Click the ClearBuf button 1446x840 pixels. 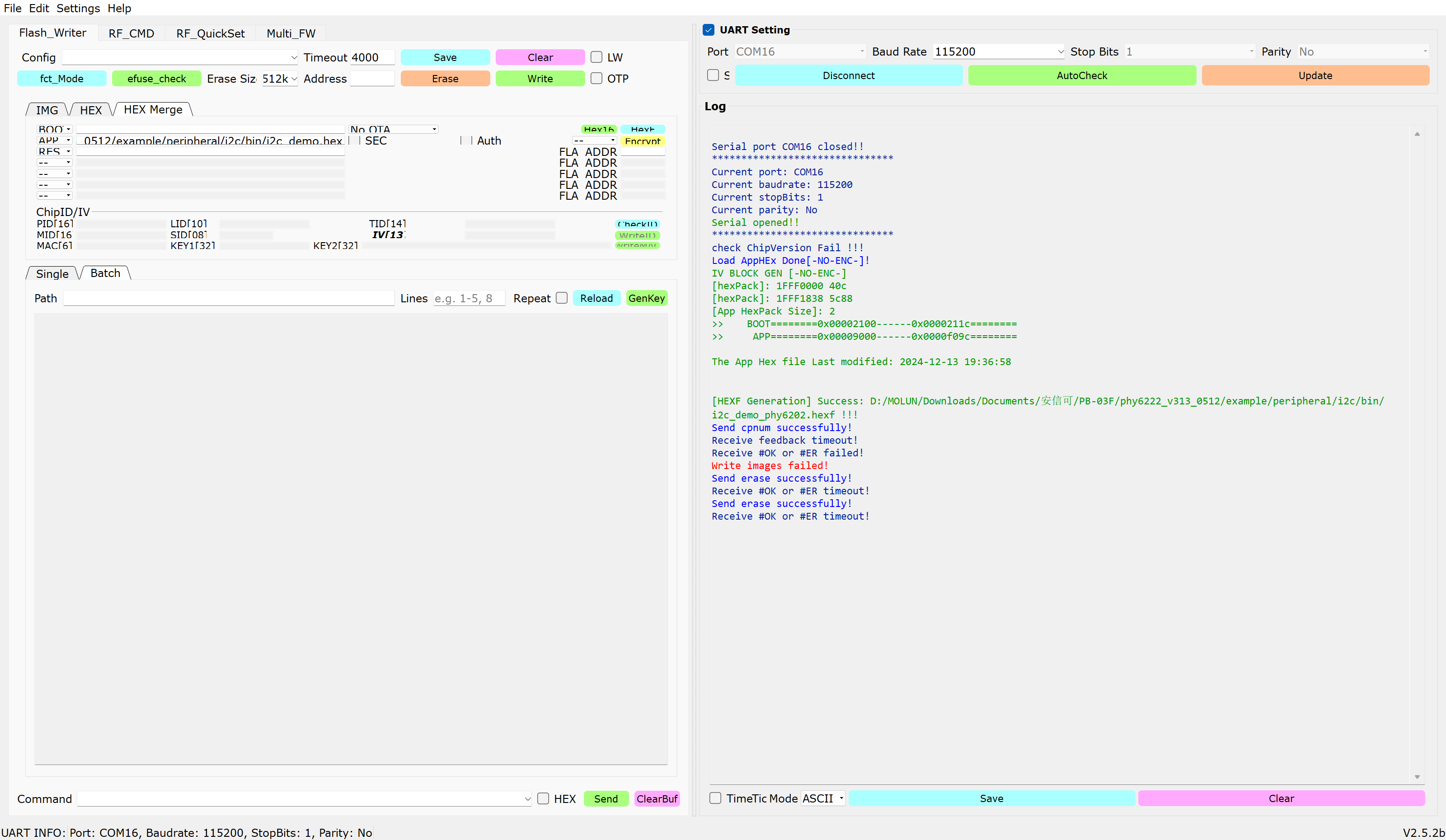[657, 799]
